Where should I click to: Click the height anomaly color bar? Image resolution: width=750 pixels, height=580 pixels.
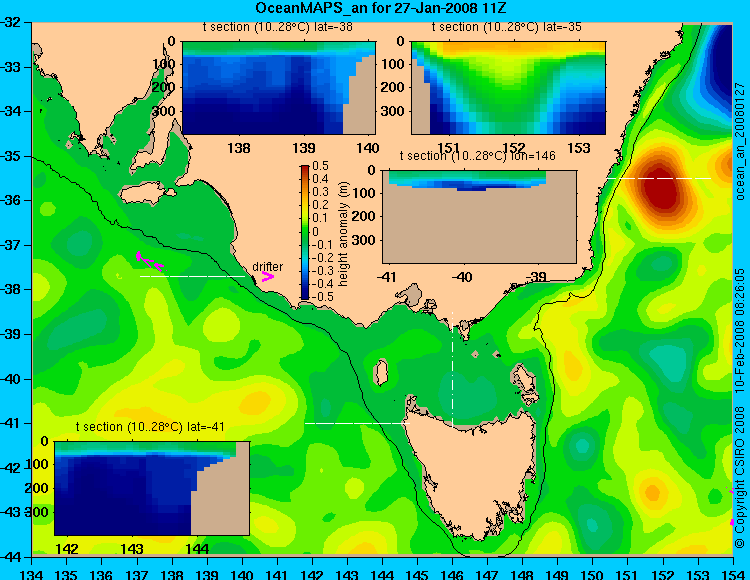click(x=305, y=233)
